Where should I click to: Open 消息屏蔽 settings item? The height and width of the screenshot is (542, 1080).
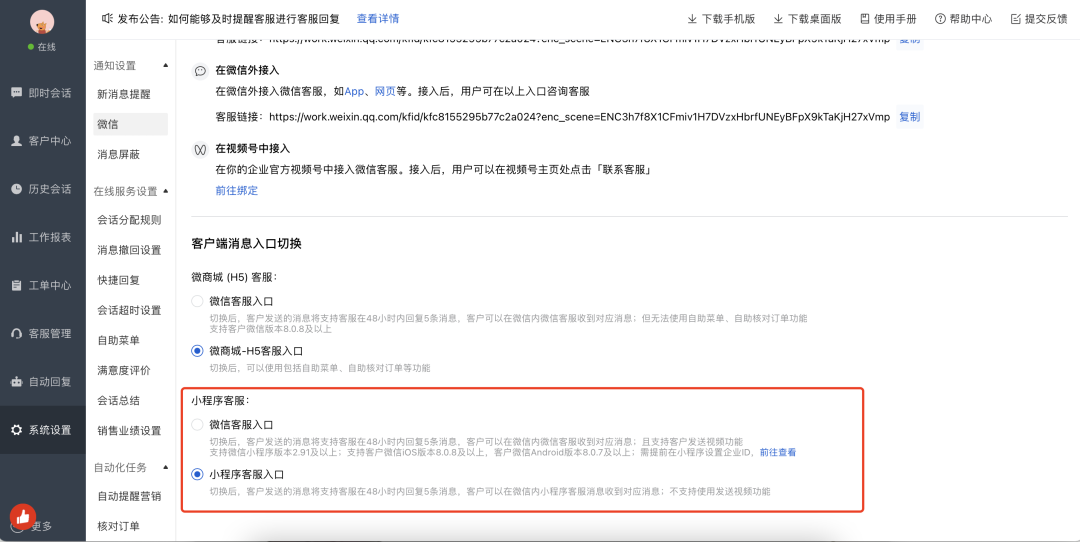click(x=118, y=154)
